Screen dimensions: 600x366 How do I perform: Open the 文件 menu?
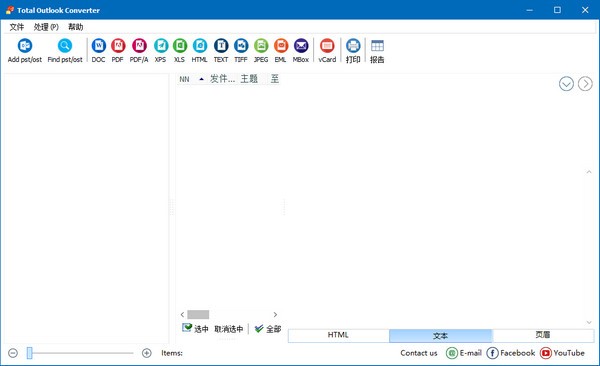[x=16, y=27]
